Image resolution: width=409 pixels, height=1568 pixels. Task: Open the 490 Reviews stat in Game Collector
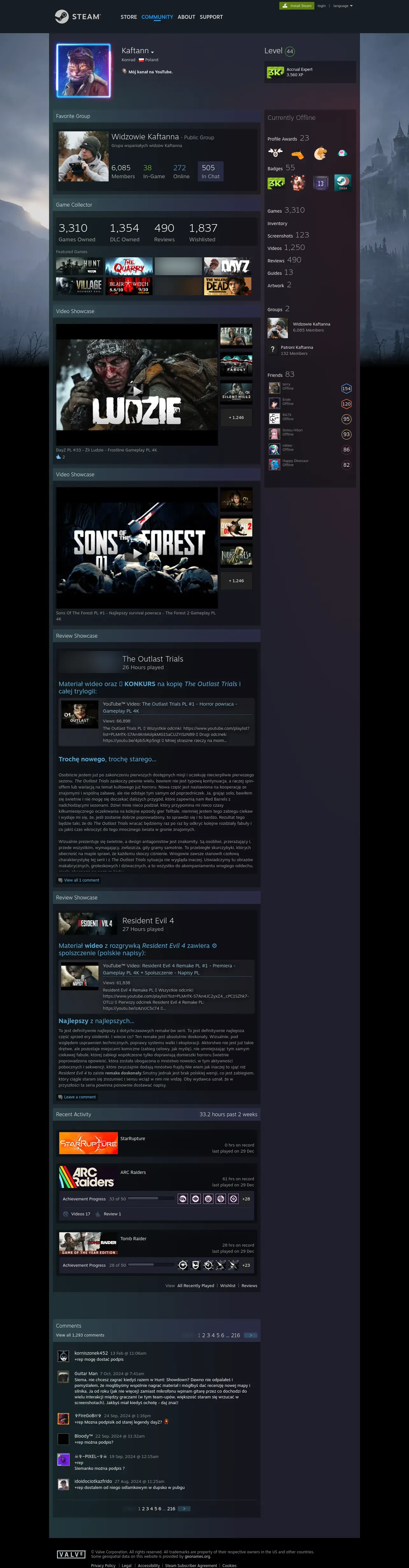coord(165,231)
